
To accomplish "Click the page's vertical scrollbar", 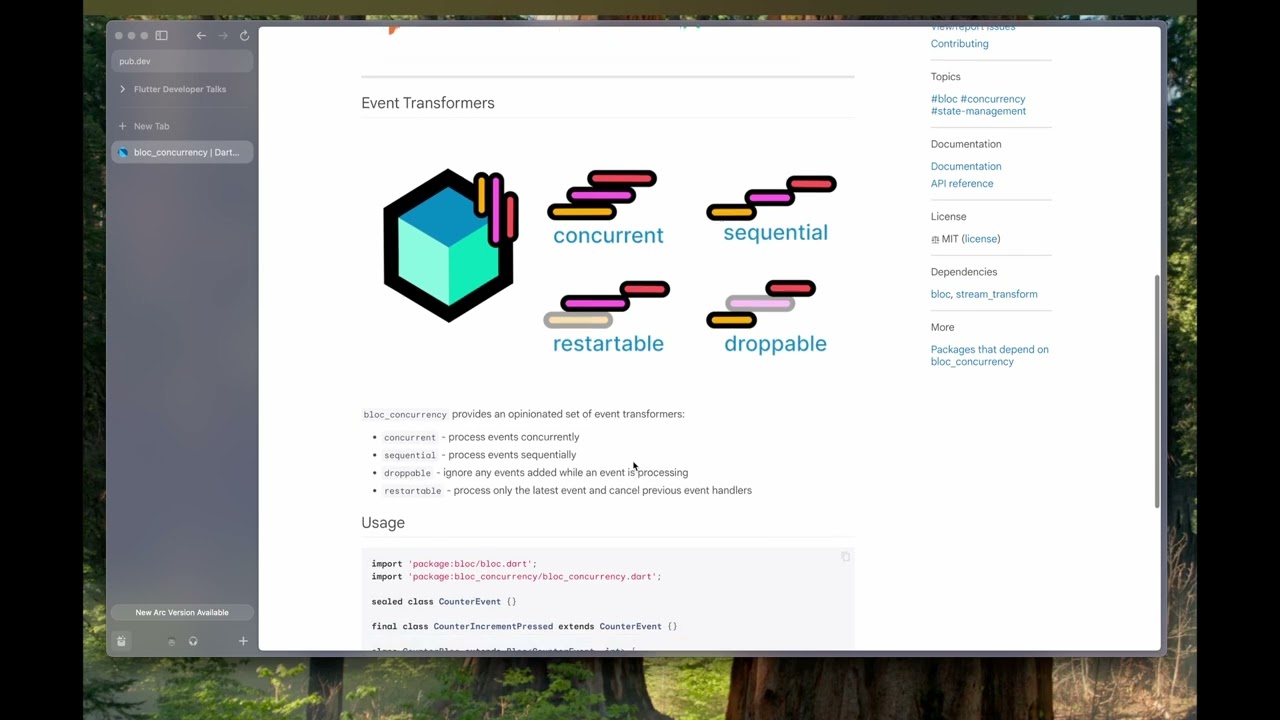I will pyautogui.click(x=1157, y=392).
